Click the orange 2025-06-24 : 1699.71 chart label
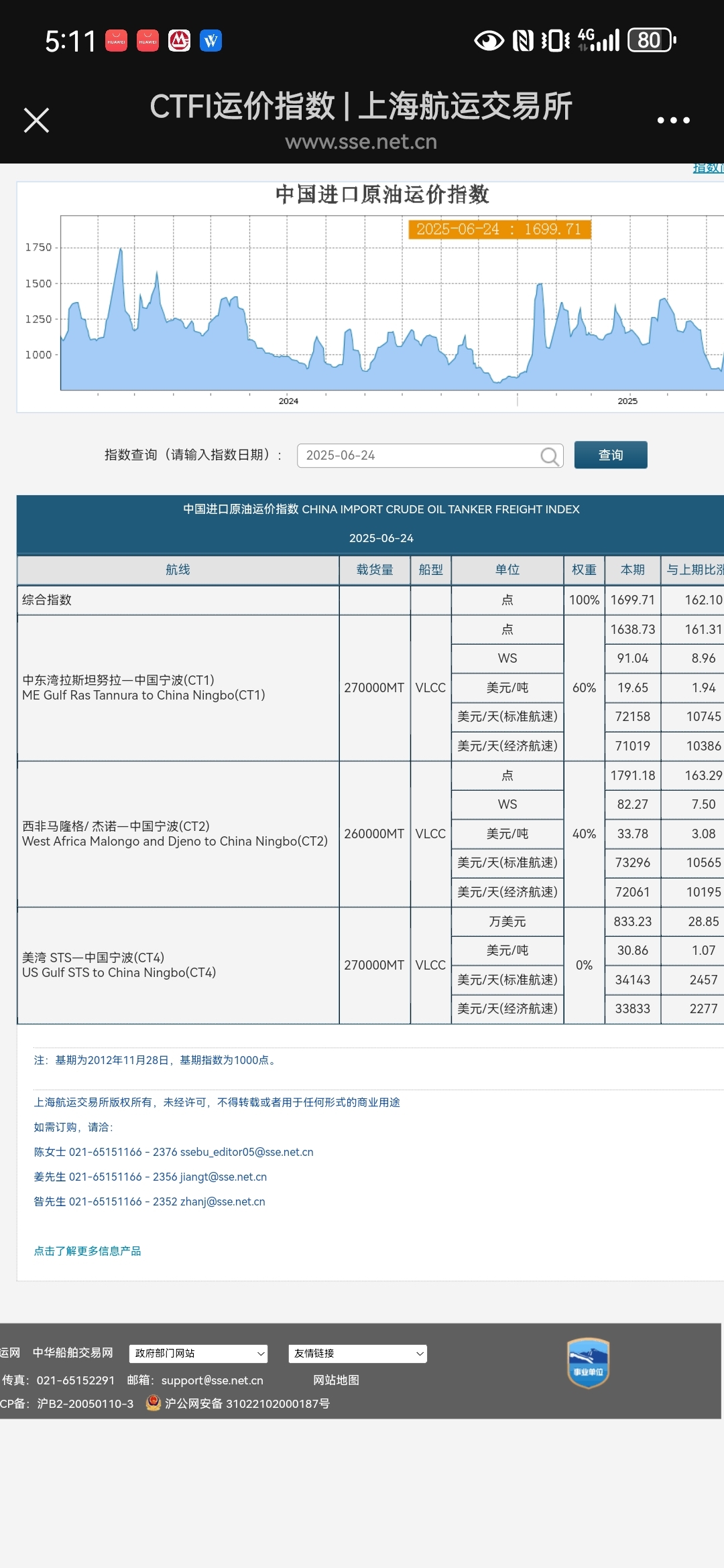 coord(499,229)
